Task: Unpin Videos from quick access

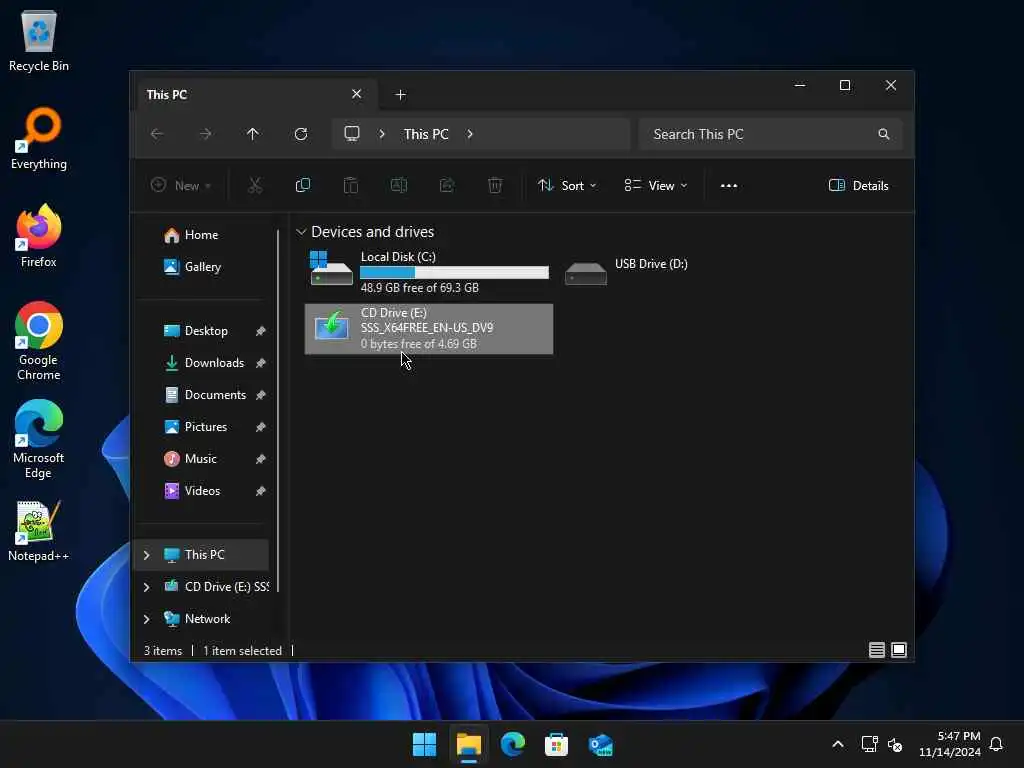Action: [x=261, y=491]
